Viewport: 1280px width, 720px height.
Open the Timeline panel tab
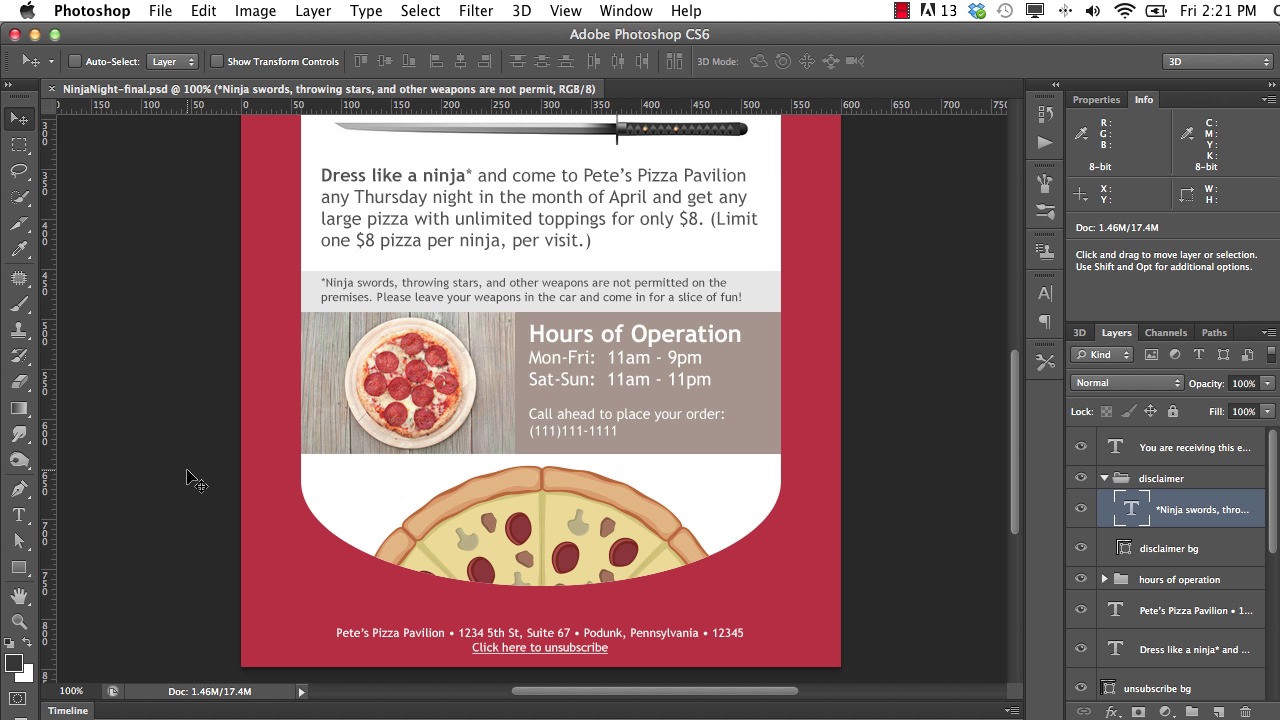tap(68, 711)
